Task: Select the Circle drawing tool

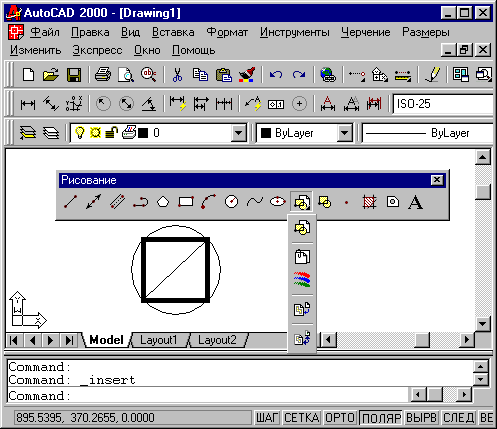Action: (x=232, y=202)
